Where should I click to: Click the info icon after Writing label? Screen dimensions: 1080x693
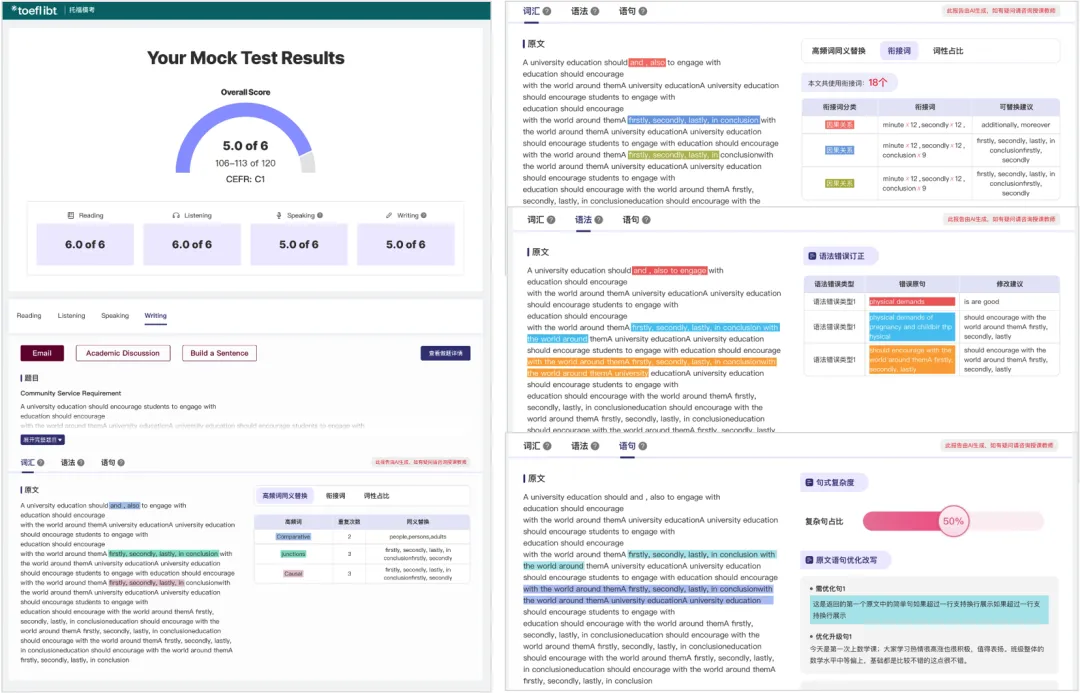coord(423,215)
